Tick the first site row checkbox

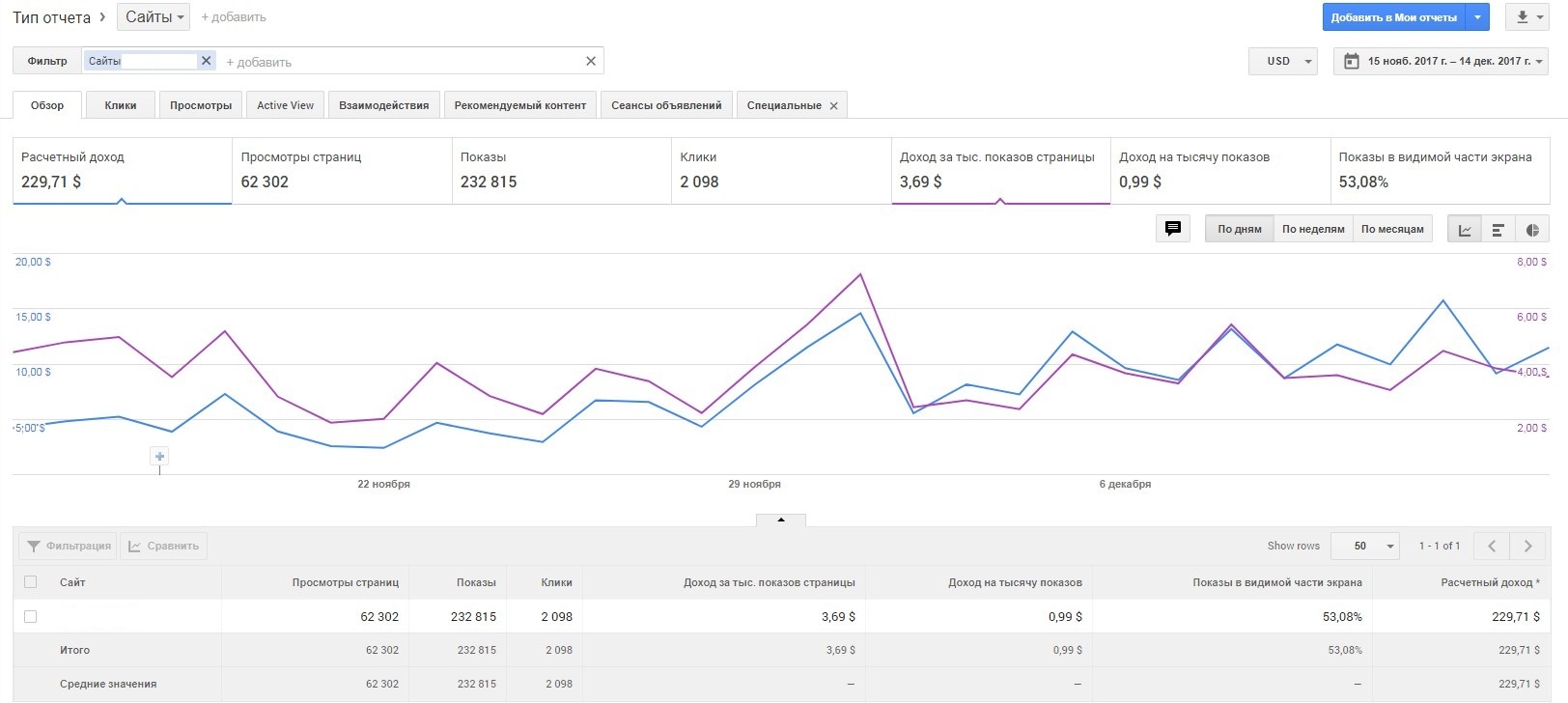tap(31, 616)
